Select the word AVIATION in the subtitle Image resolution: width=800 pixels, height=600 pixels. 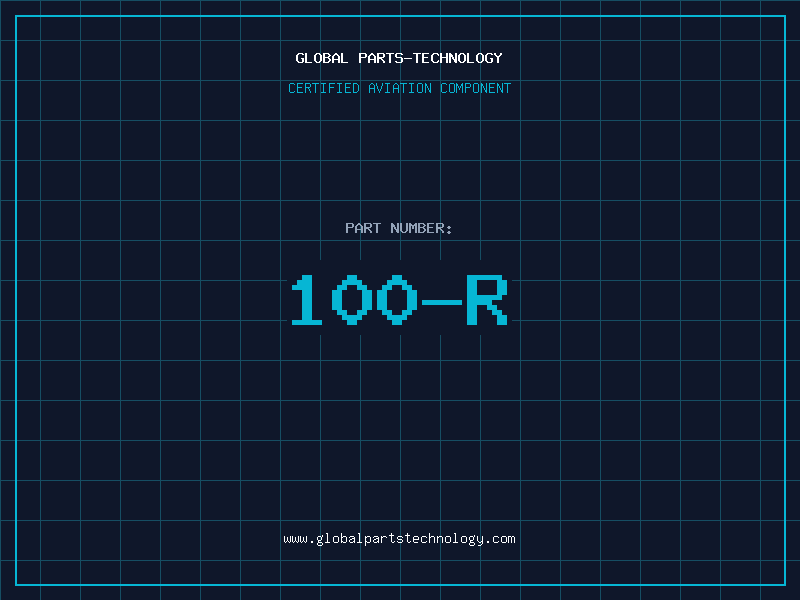pos(400,88)
